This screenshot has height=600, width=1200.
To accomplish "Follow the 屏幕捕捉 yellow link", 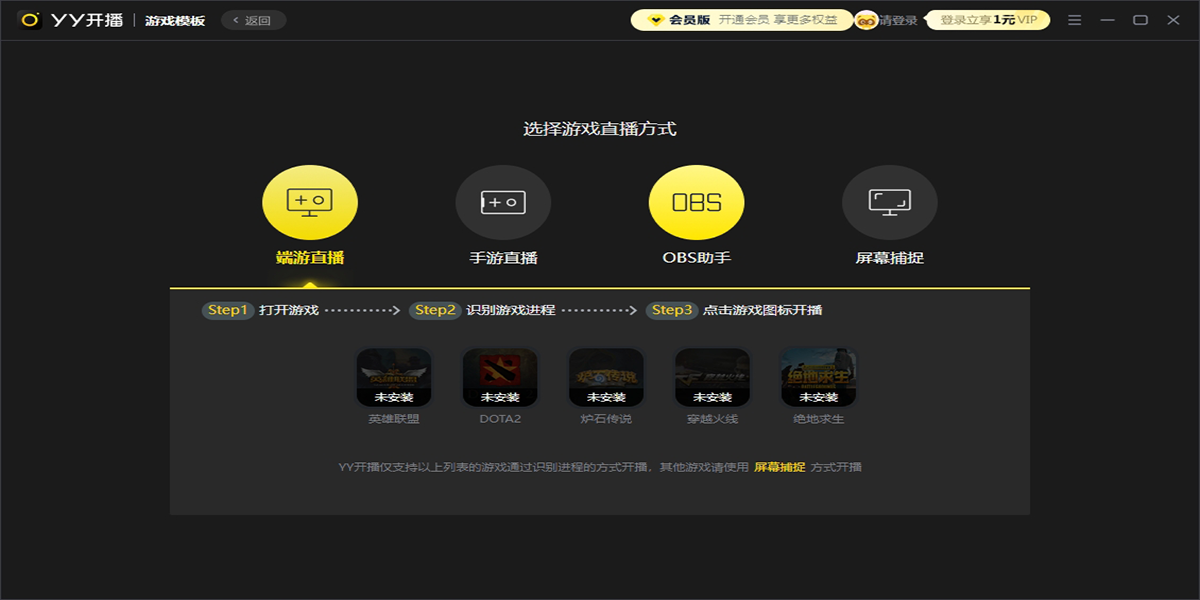I will [779, 467].
